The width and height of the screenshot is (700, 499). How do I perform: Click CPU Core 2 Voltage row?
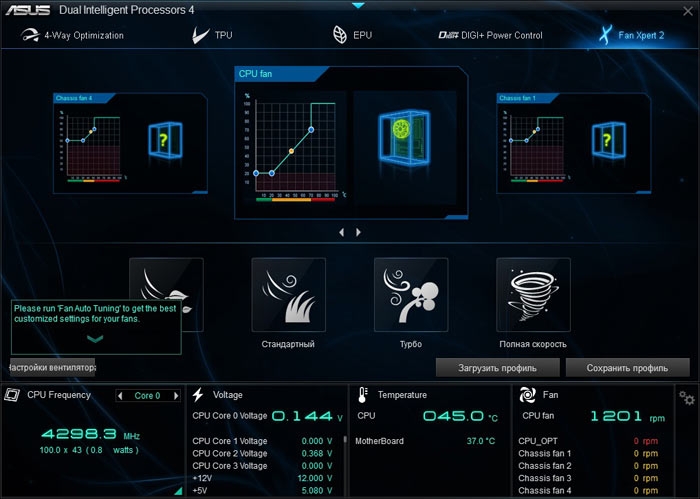(262, 453)
